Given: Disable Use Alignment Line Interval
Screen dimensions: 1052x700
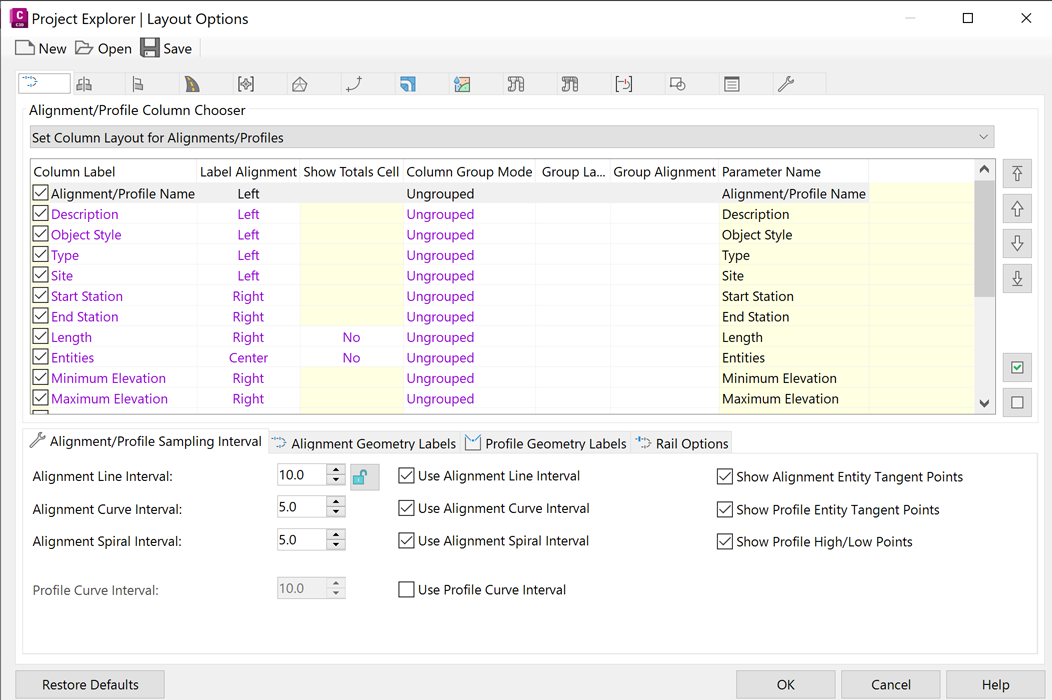Looking at the screenshot, I should tap(406, 476).
